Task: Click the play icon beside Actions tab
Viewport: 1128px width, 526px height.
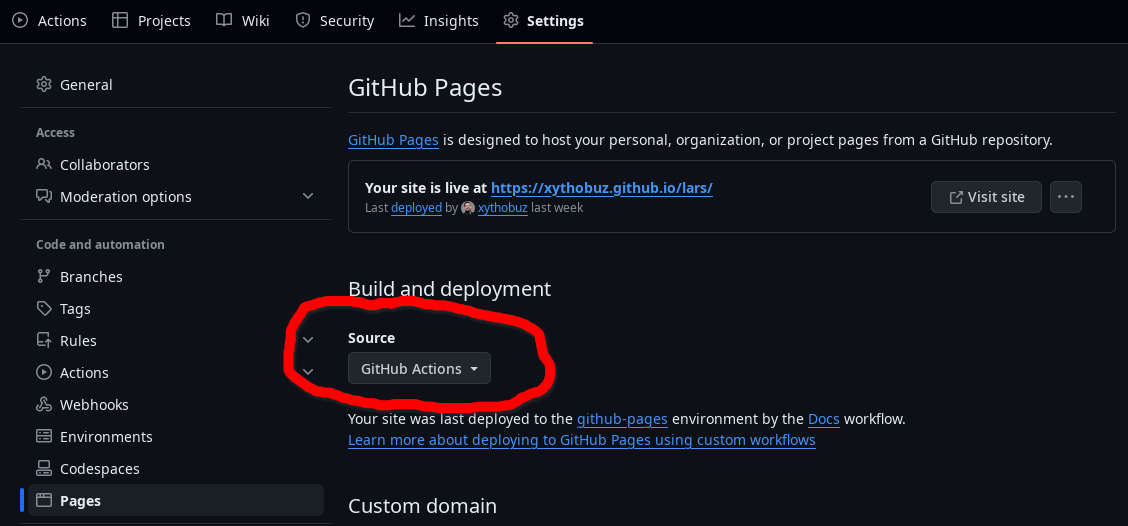Action: pos(20,20)
